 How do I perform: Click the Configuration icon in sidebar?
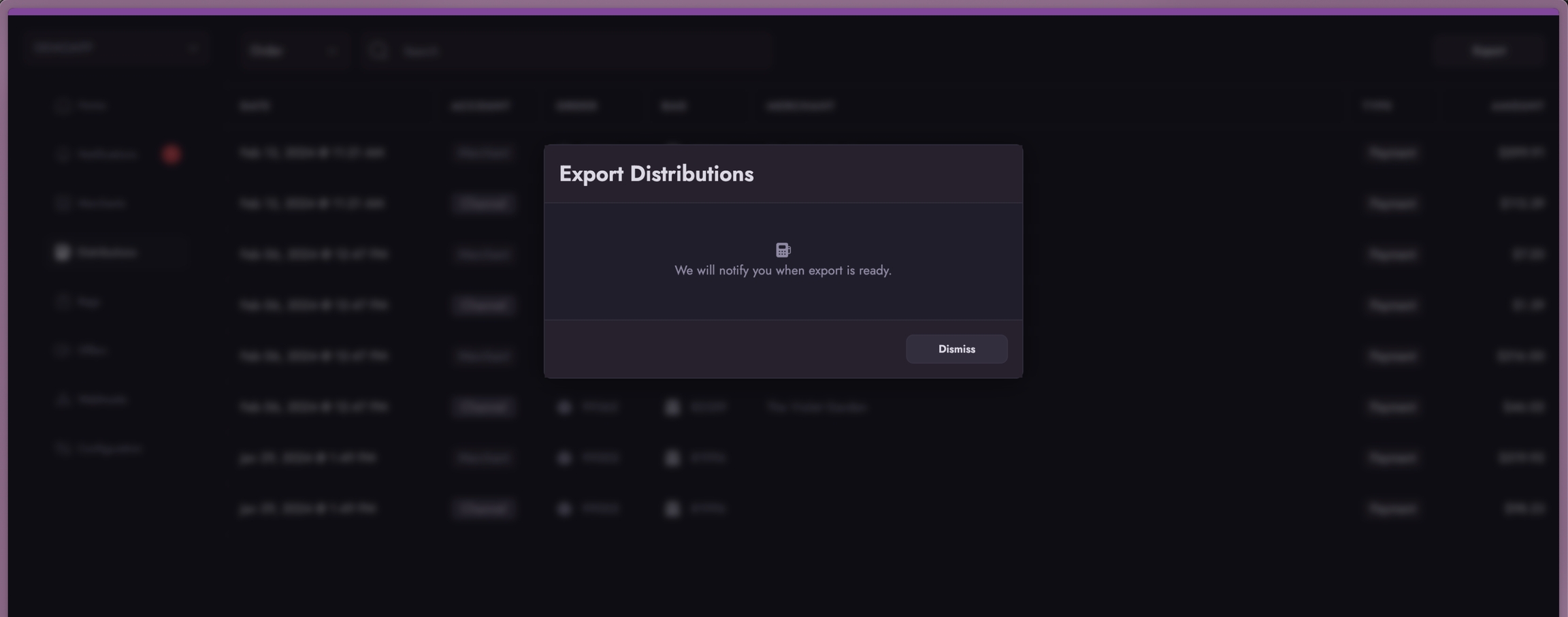pos(63,449)
